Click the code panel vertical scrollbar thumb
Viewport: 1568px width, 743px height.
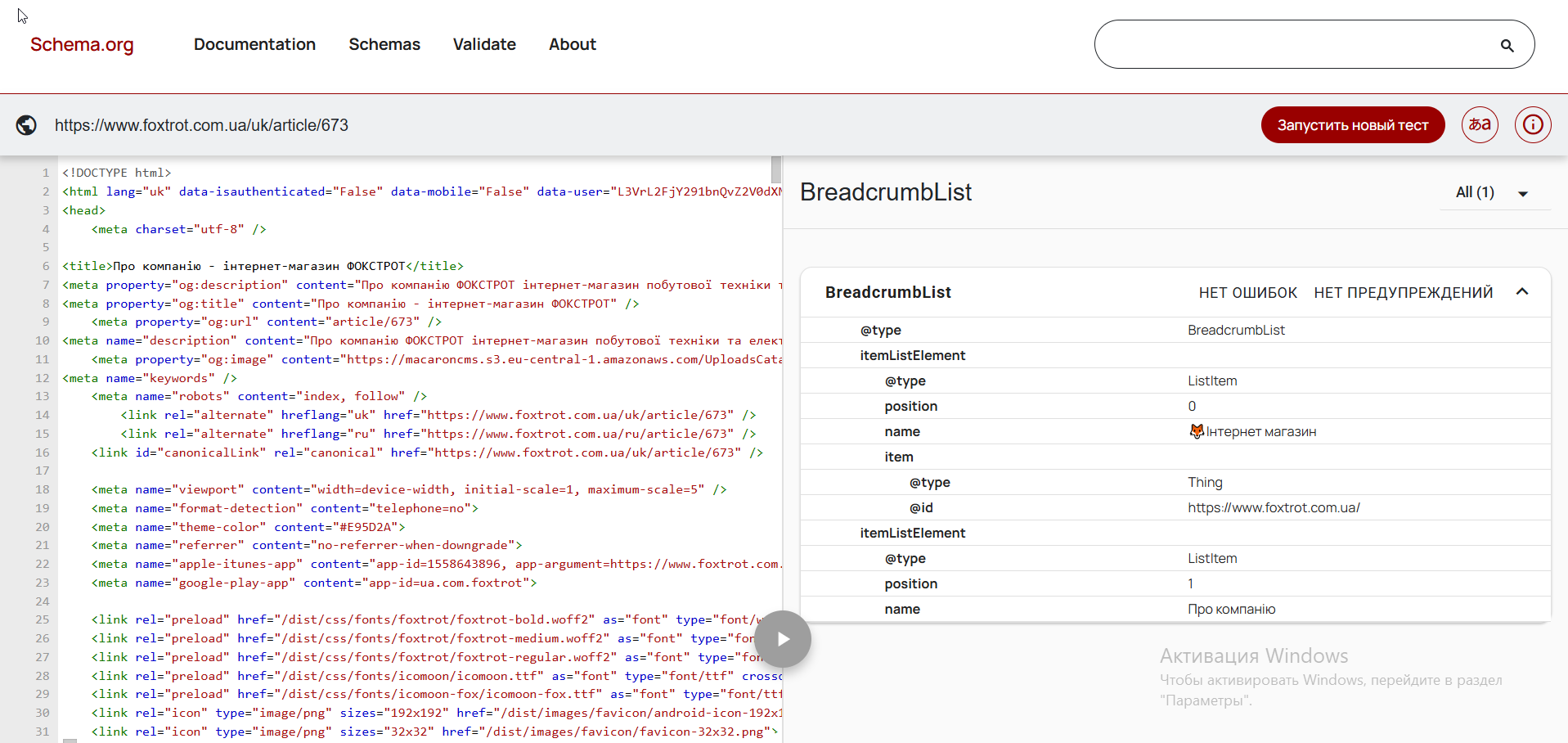coord(776,169)
